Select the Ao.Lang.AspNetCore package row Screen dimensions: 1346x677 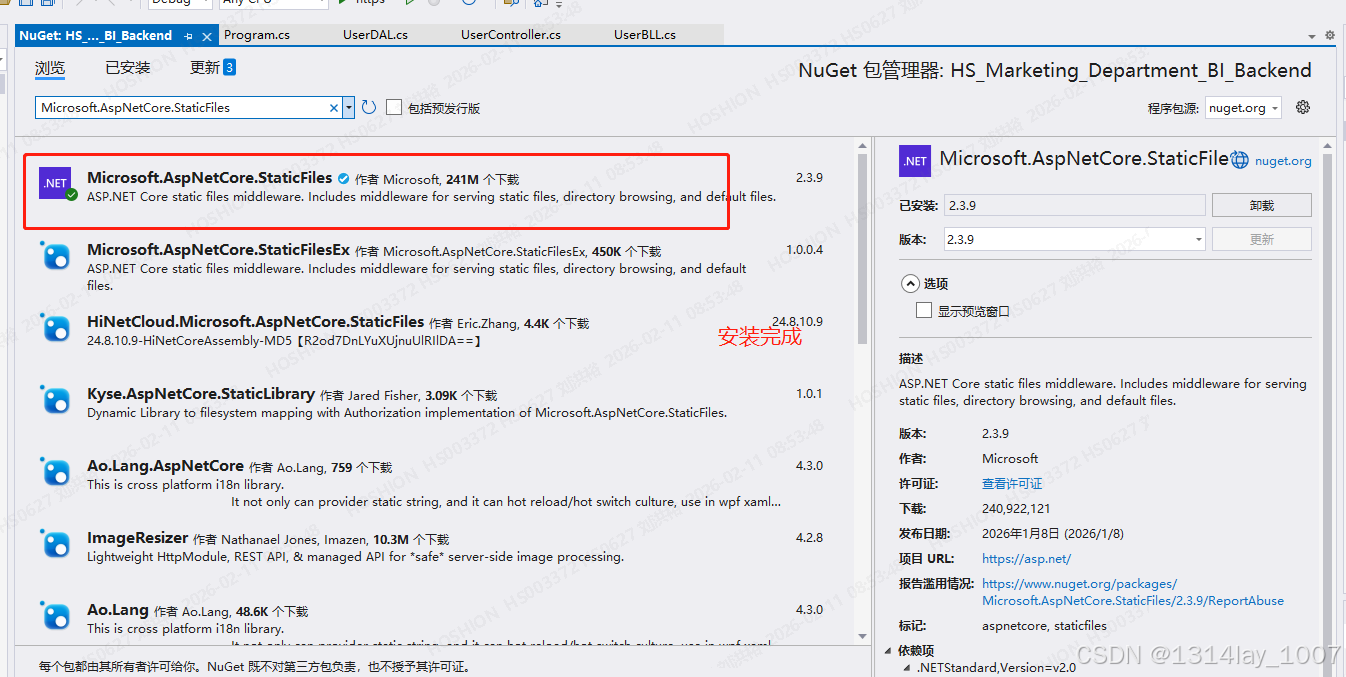pyautogui.click(x=435, y=483)
